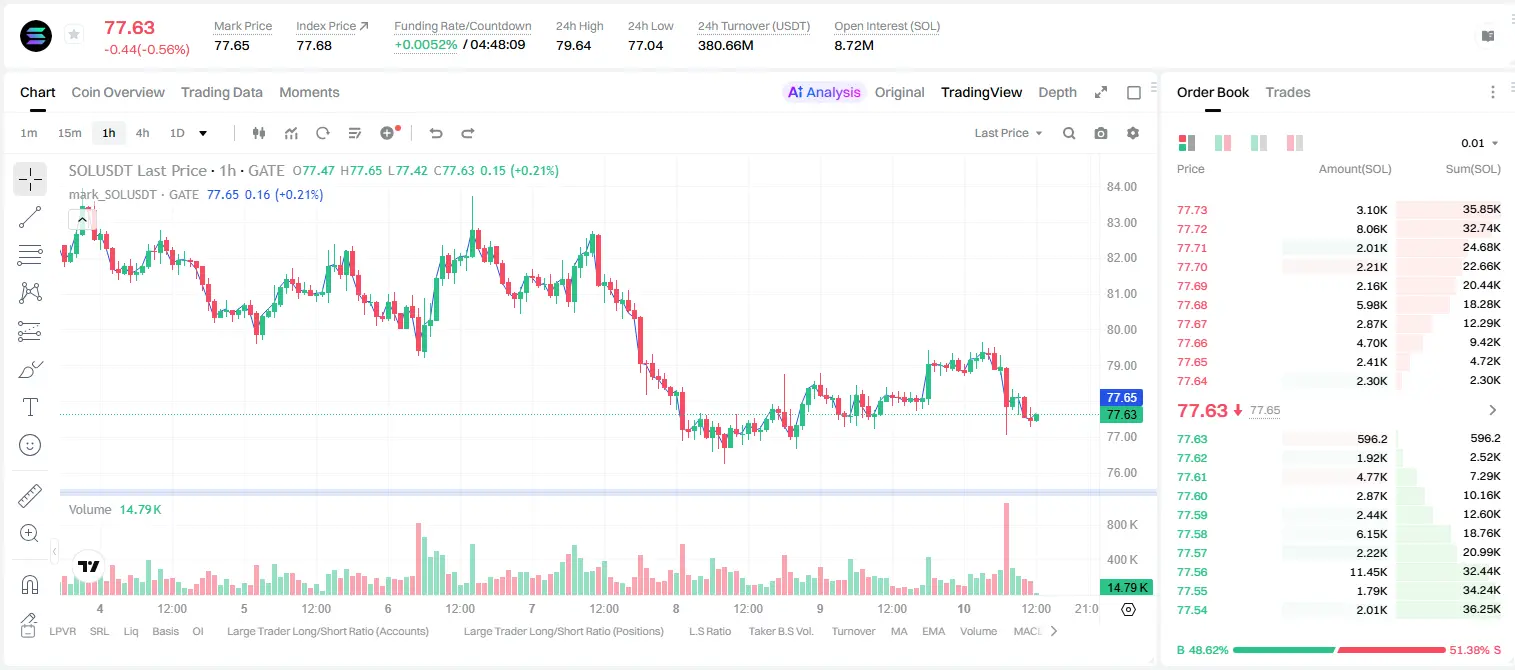Viewport: 1515px width, 670px height.
Task: Open the Coin Overview tab
Action: pos(118,92)
